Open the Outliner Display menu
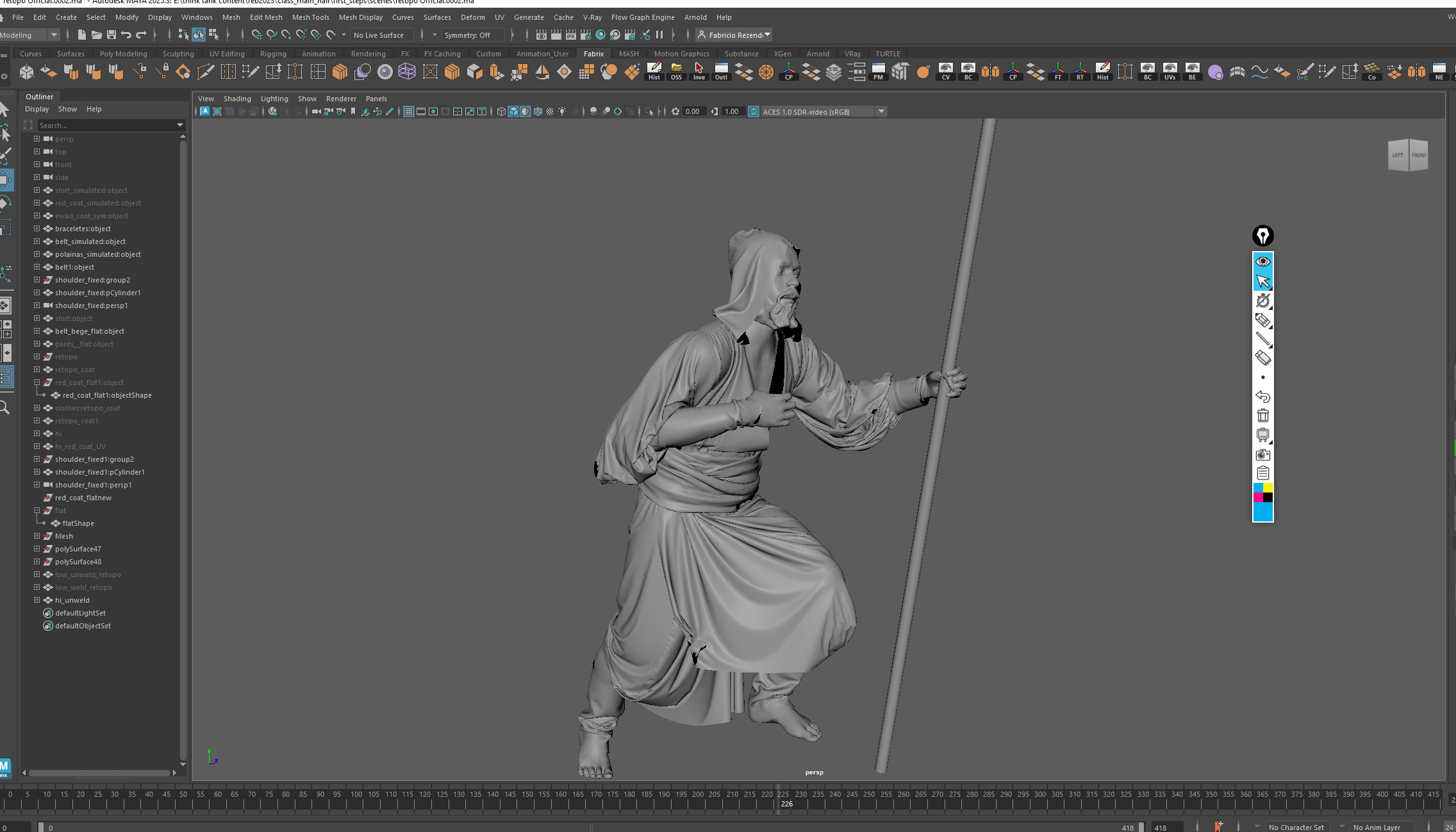Viewport: 1456px width, 832px height. (x=37, y=109)
